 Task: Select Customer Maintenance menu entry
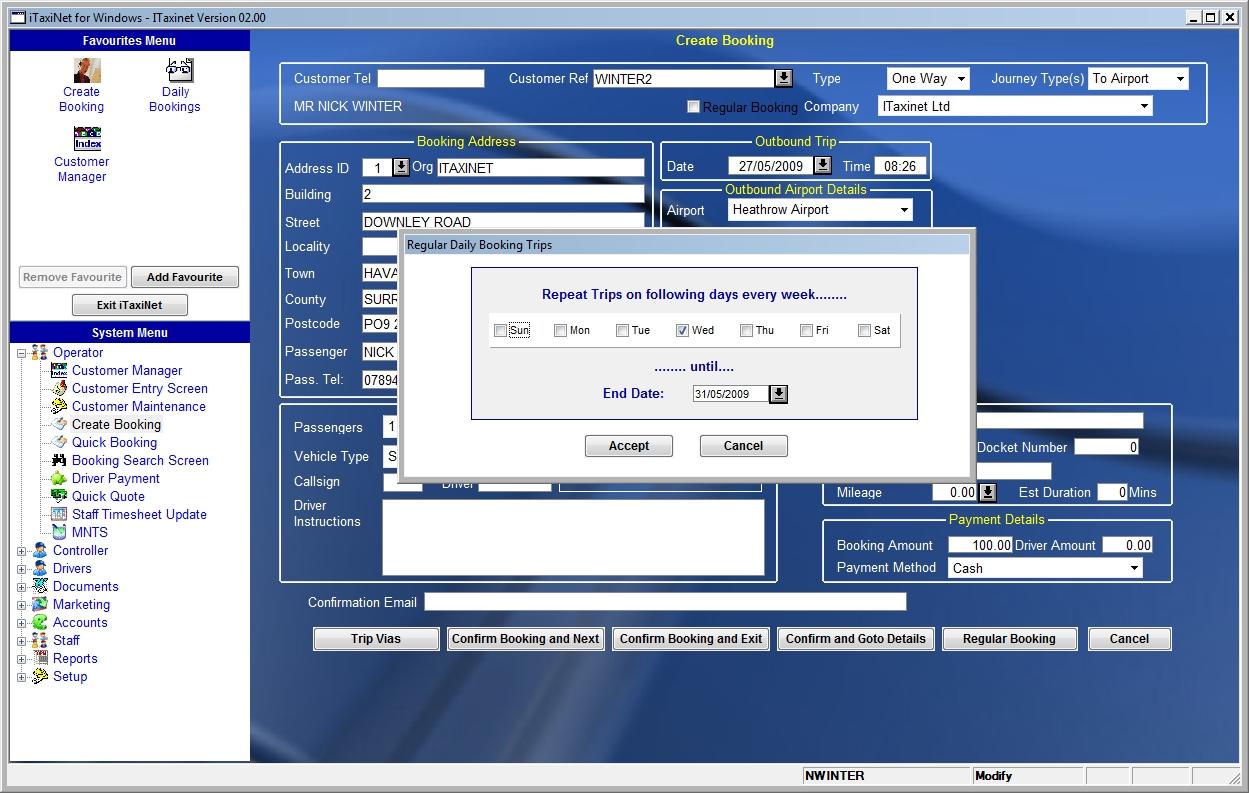click(x=139, y=406)
